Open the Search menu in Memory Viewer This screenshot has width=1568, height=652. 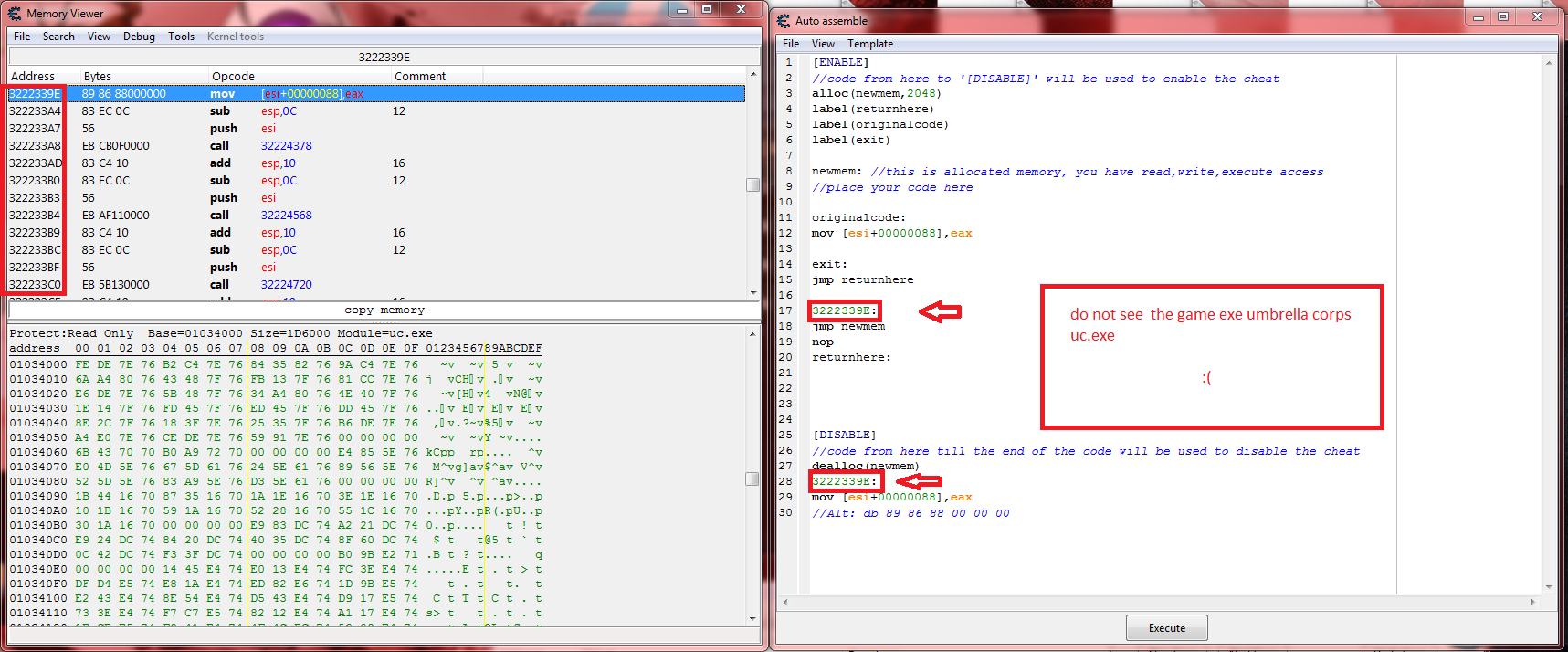tap(58, 37)
